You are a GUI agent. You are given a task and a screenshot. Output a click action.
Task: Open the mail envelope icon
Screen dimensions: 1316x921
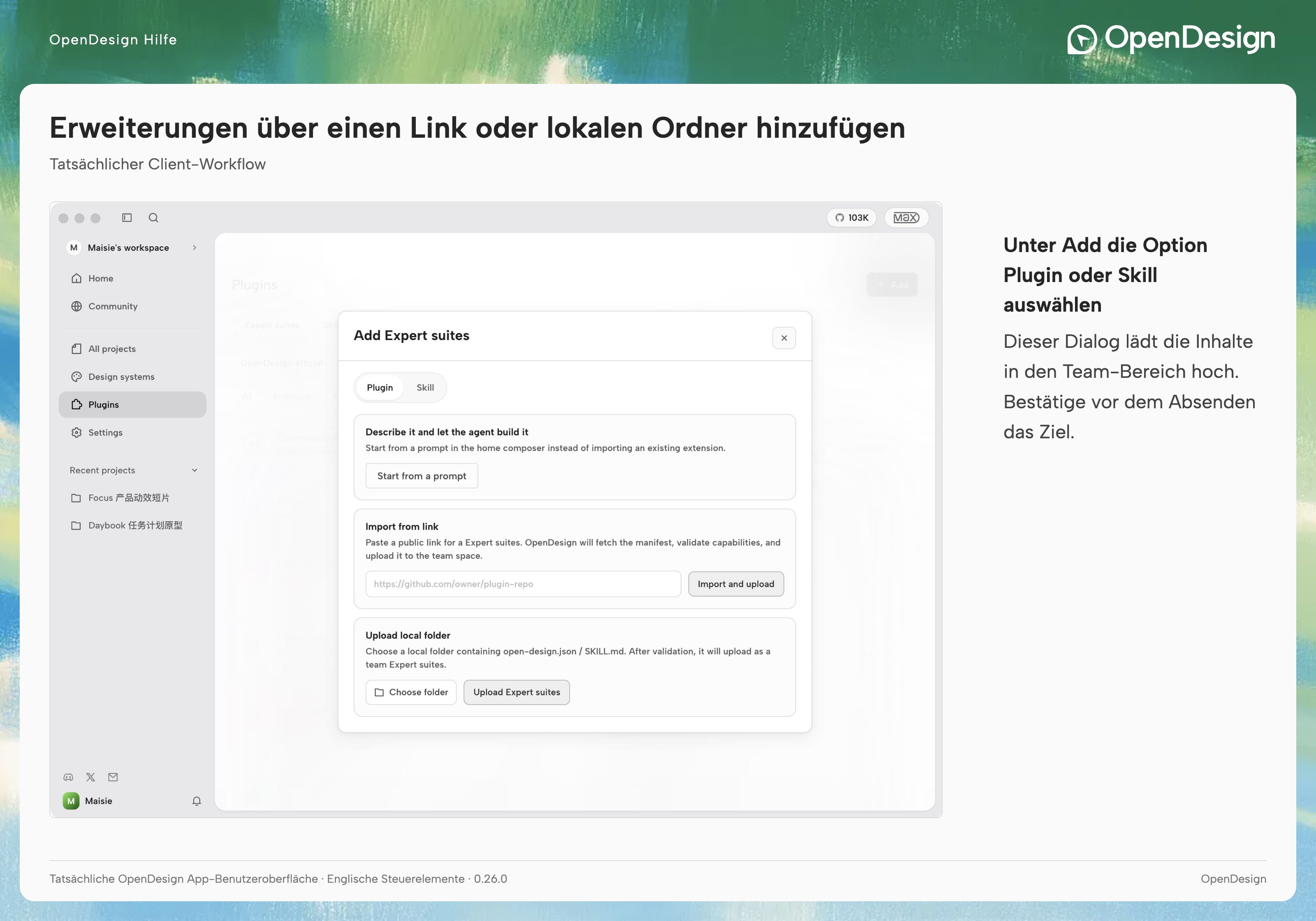(113, 777)
